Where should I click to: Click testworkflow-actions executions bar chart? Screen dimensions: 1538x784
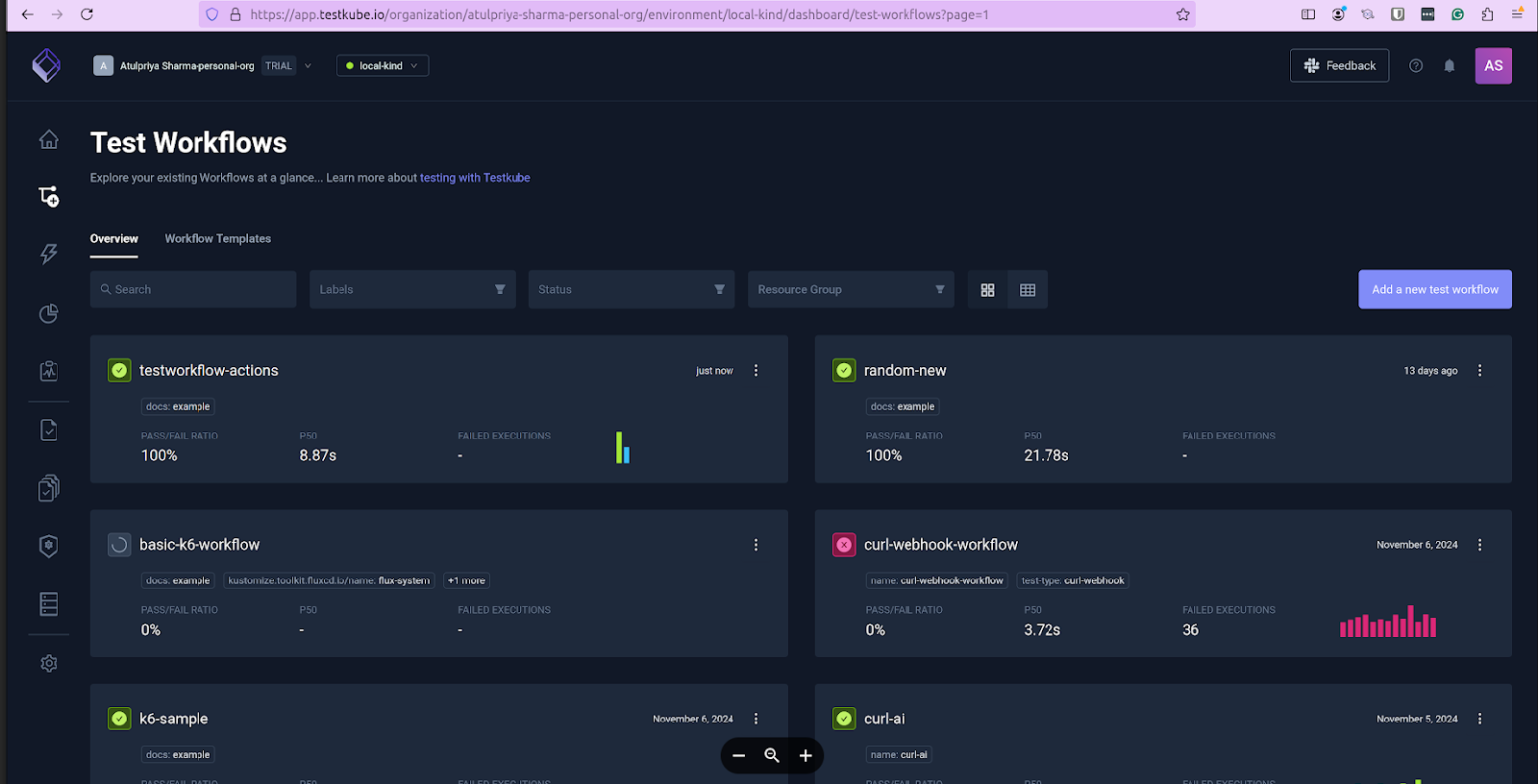[x=623, y=448]
